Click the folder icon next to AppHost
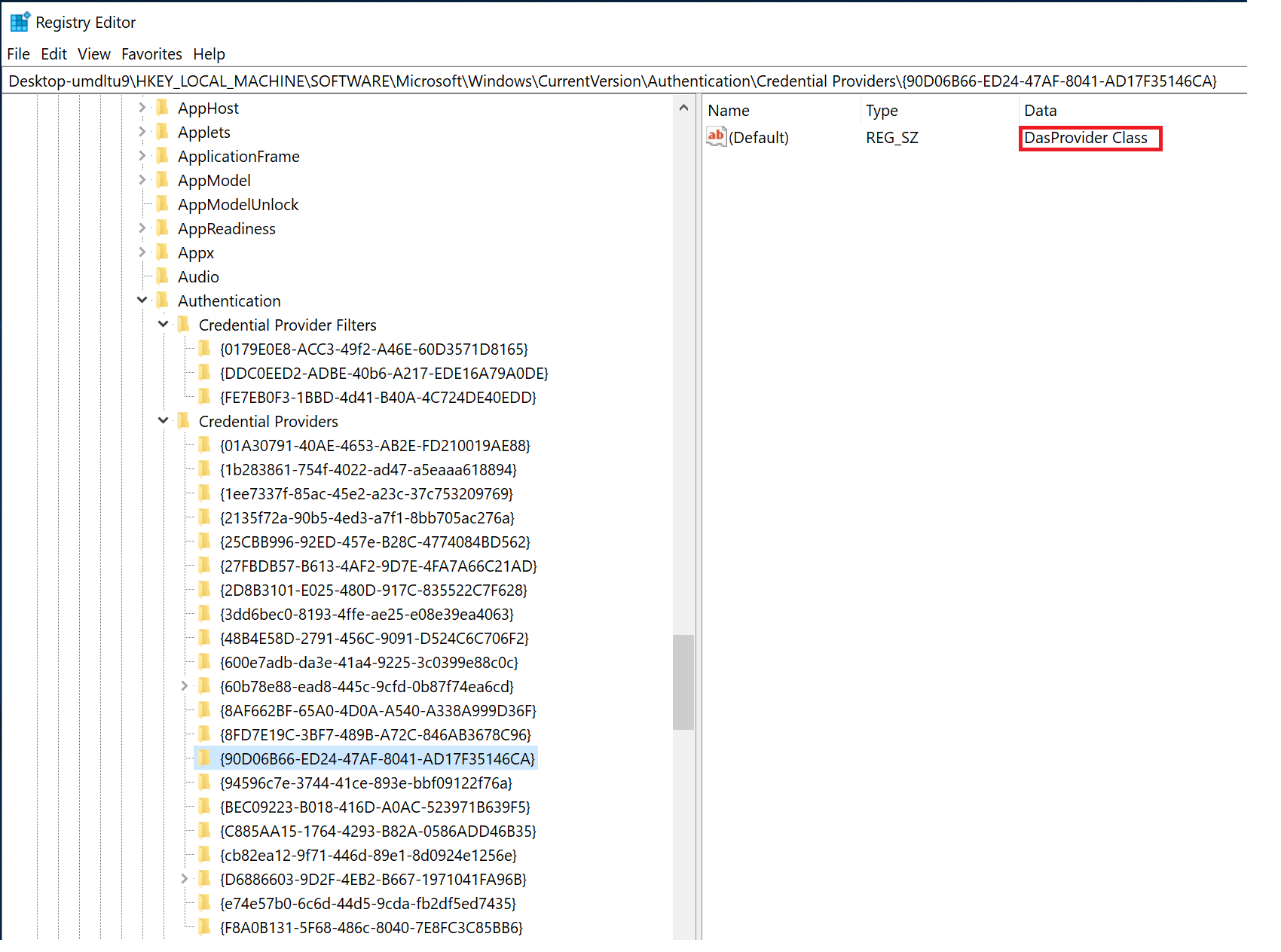This screenshot has height=952, width=1281. click(x=163, y=108)
